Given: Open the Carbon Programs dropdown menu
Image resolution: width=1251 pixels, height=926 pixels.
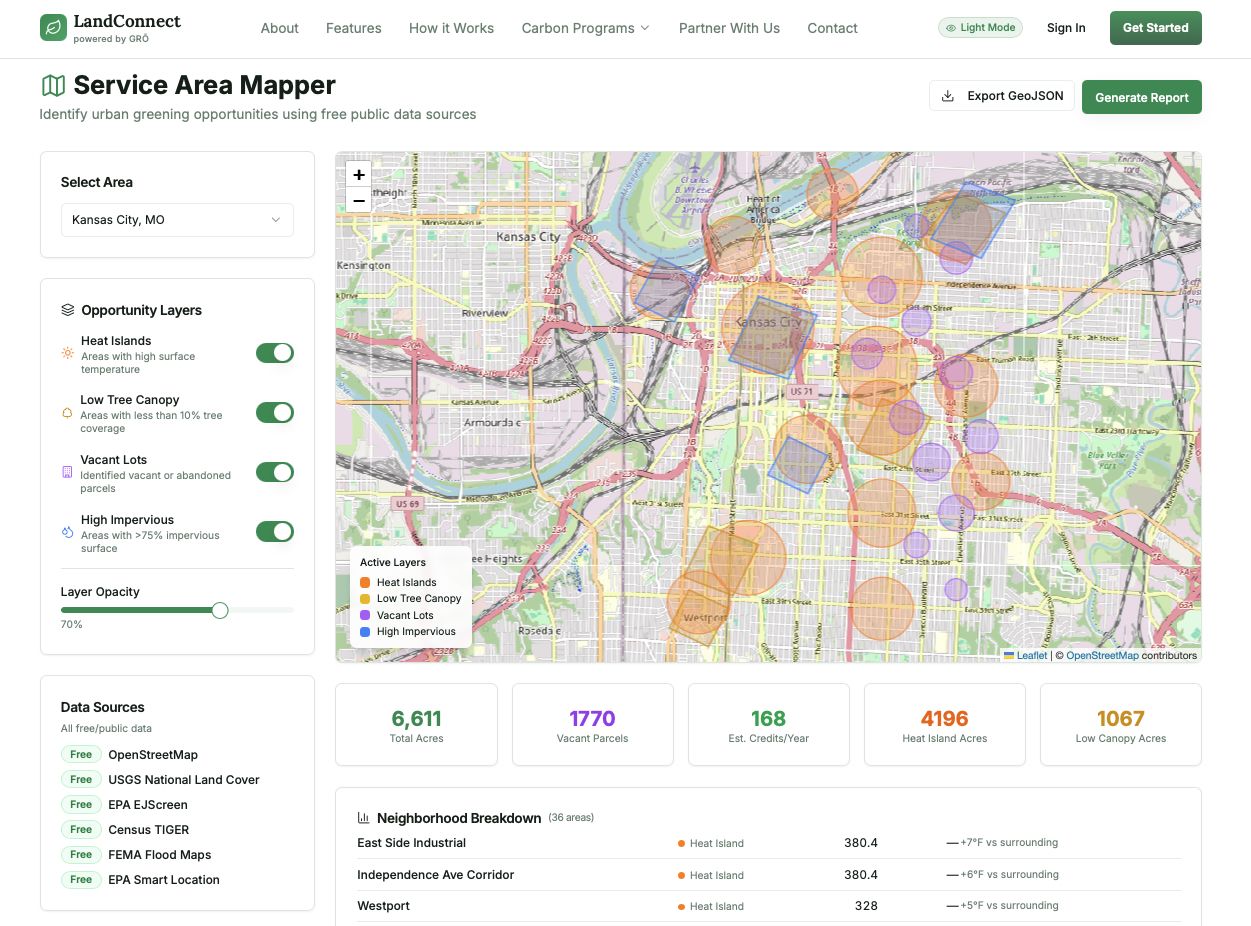Looking at the screenshot, I should (585, 28).
